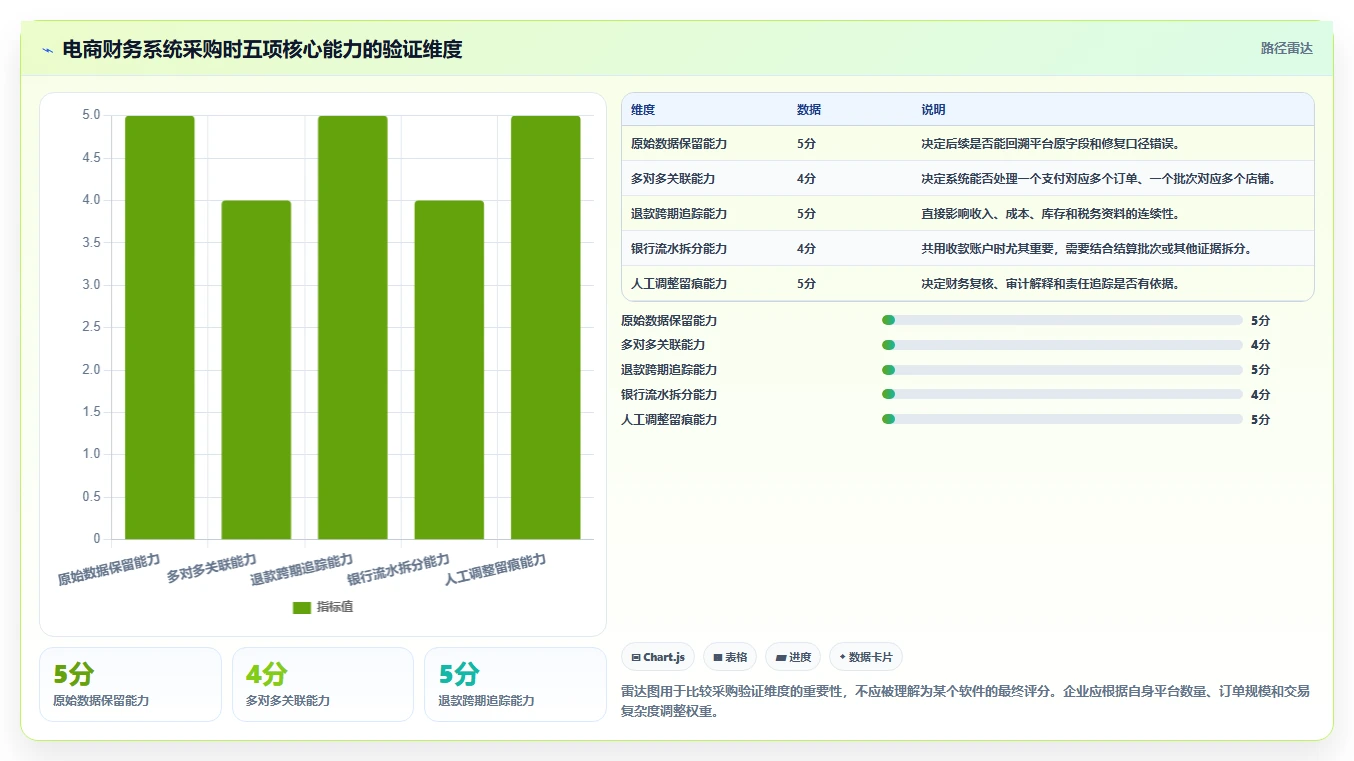
Task: Click the 原始数据保留能力 green bar in chart
Action: tap(160, 327)
